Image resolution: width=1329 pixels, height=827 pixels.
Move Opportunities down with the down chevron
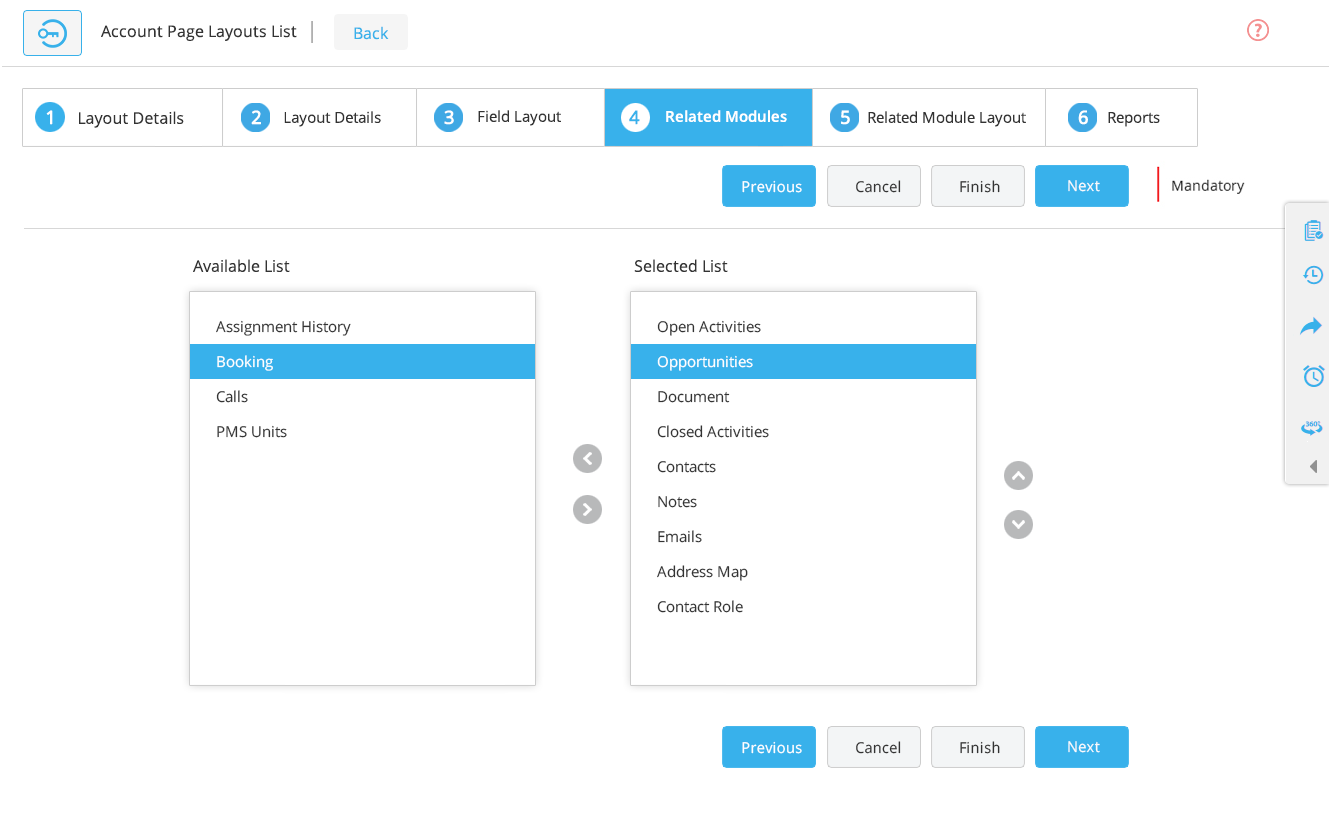click(1018, 524)
